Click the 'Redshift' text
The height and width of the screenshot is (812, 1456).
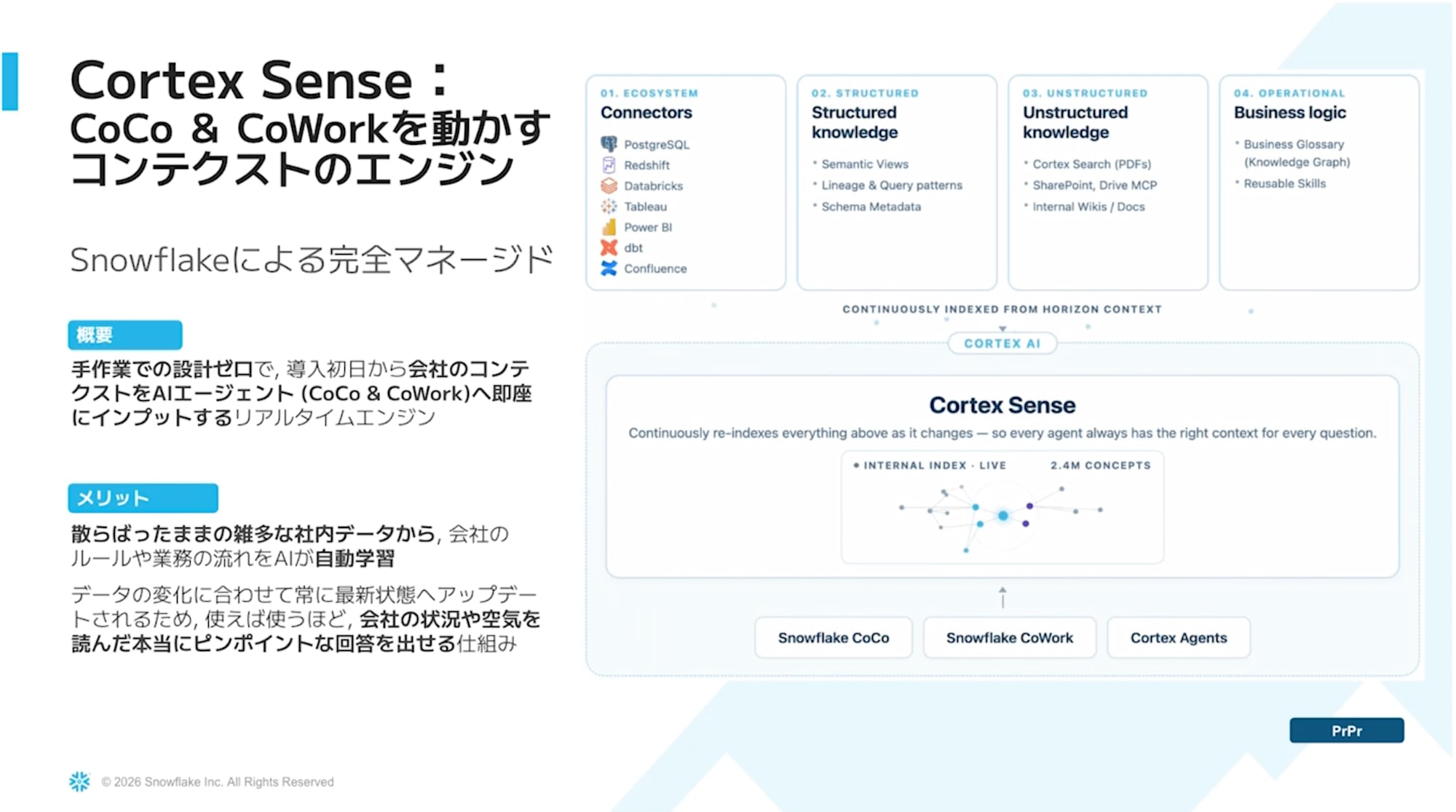646,165
